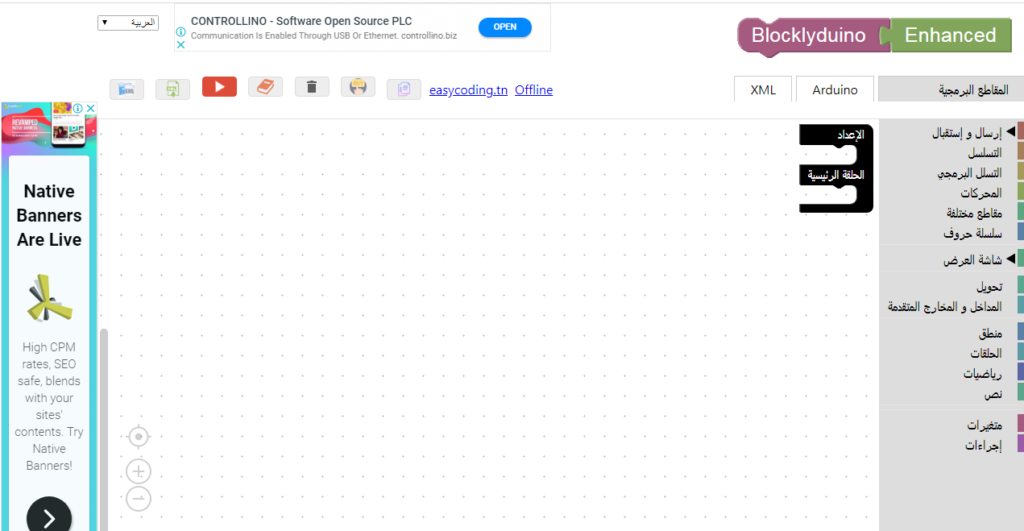Click the red YouTube play button
The height and width of the screenshot is (531, 1024).
219,87
